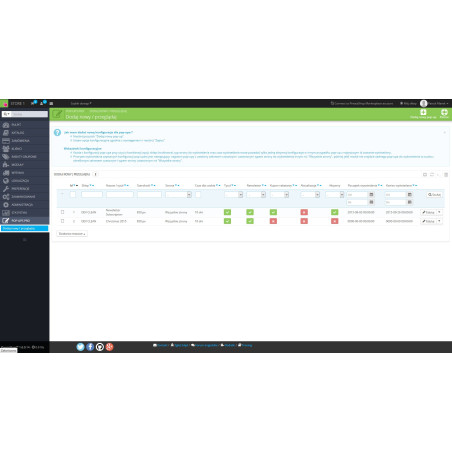Click the Preferencje wrench icon

tap(6, 189)
